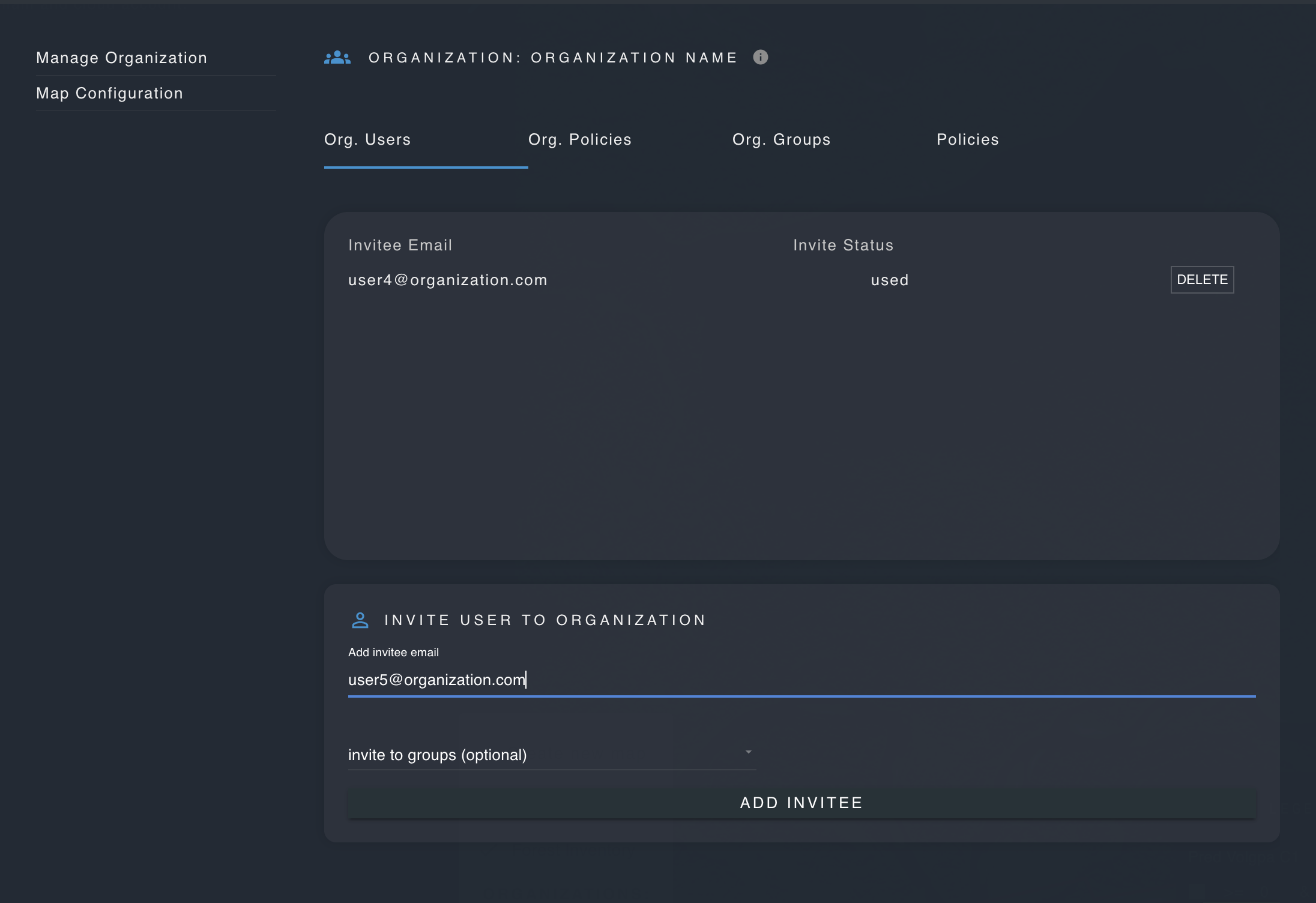Click the invite user person icon
Viewport: 1316px width, 903px height.
360,620
